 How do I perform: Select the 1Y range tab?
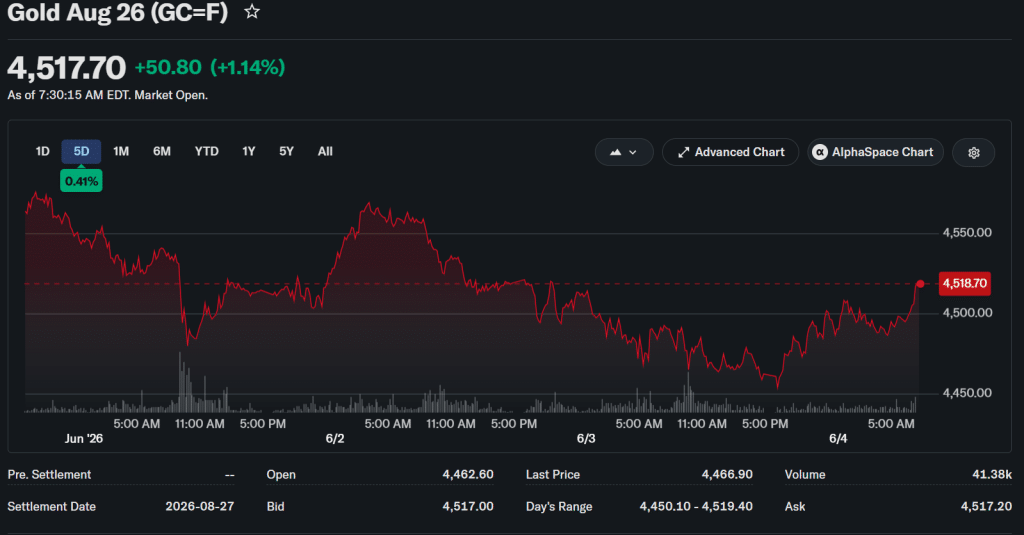click(249, 152)
